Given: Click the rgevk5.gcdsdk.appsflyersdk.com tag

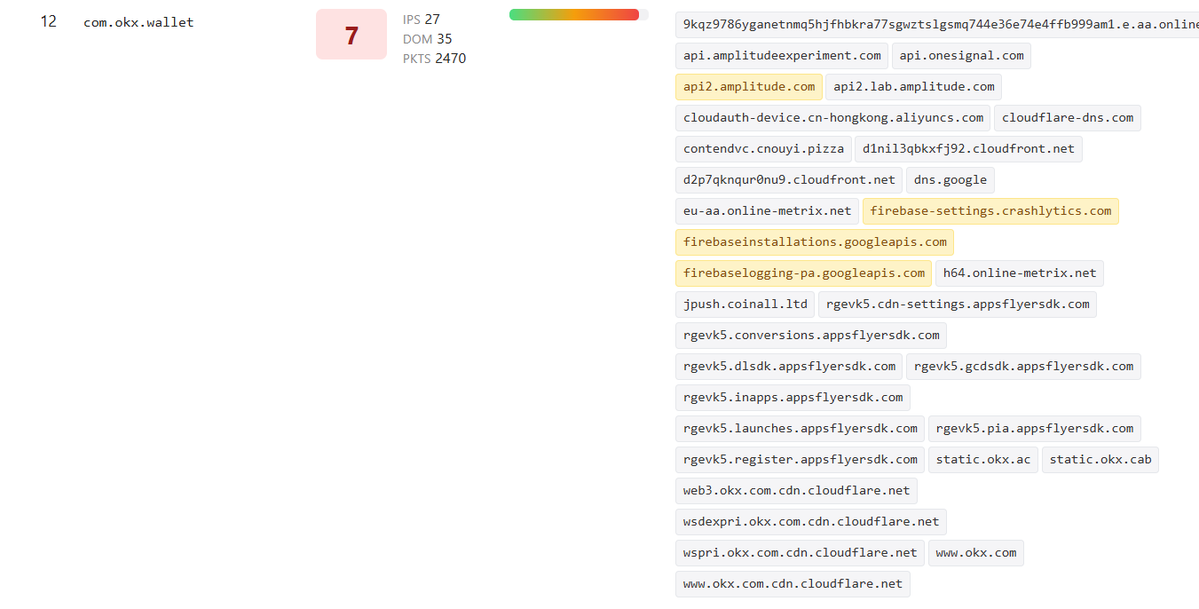Looking at the screenshot, I should click(x=1023, y=366).
